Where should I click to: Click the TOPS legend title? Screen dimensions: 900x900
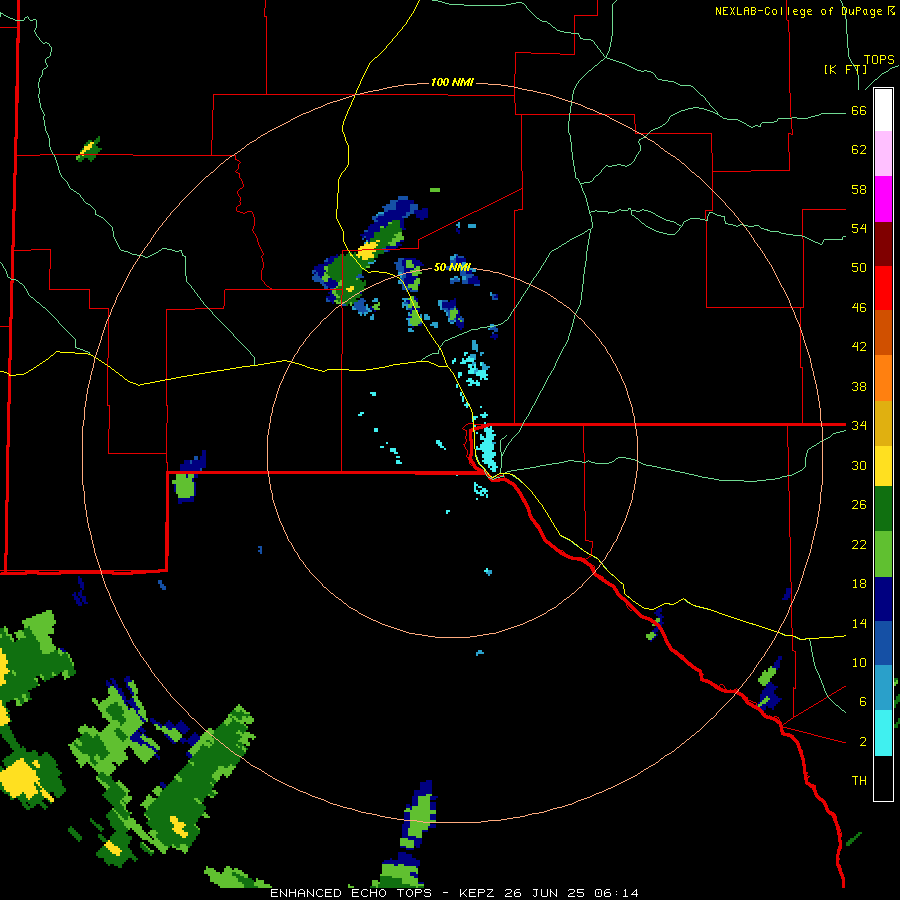tap(879, 59)
